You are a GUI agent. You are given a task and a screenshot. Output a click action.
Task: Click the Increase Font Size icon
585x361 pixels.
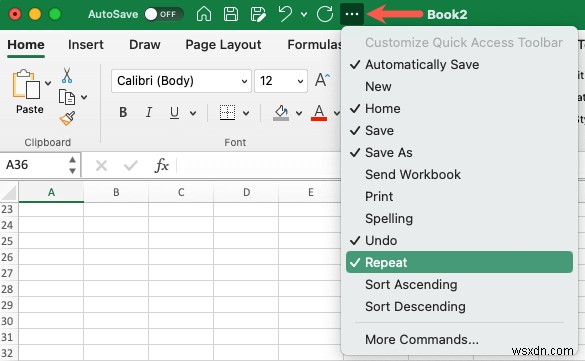[322, 80]
